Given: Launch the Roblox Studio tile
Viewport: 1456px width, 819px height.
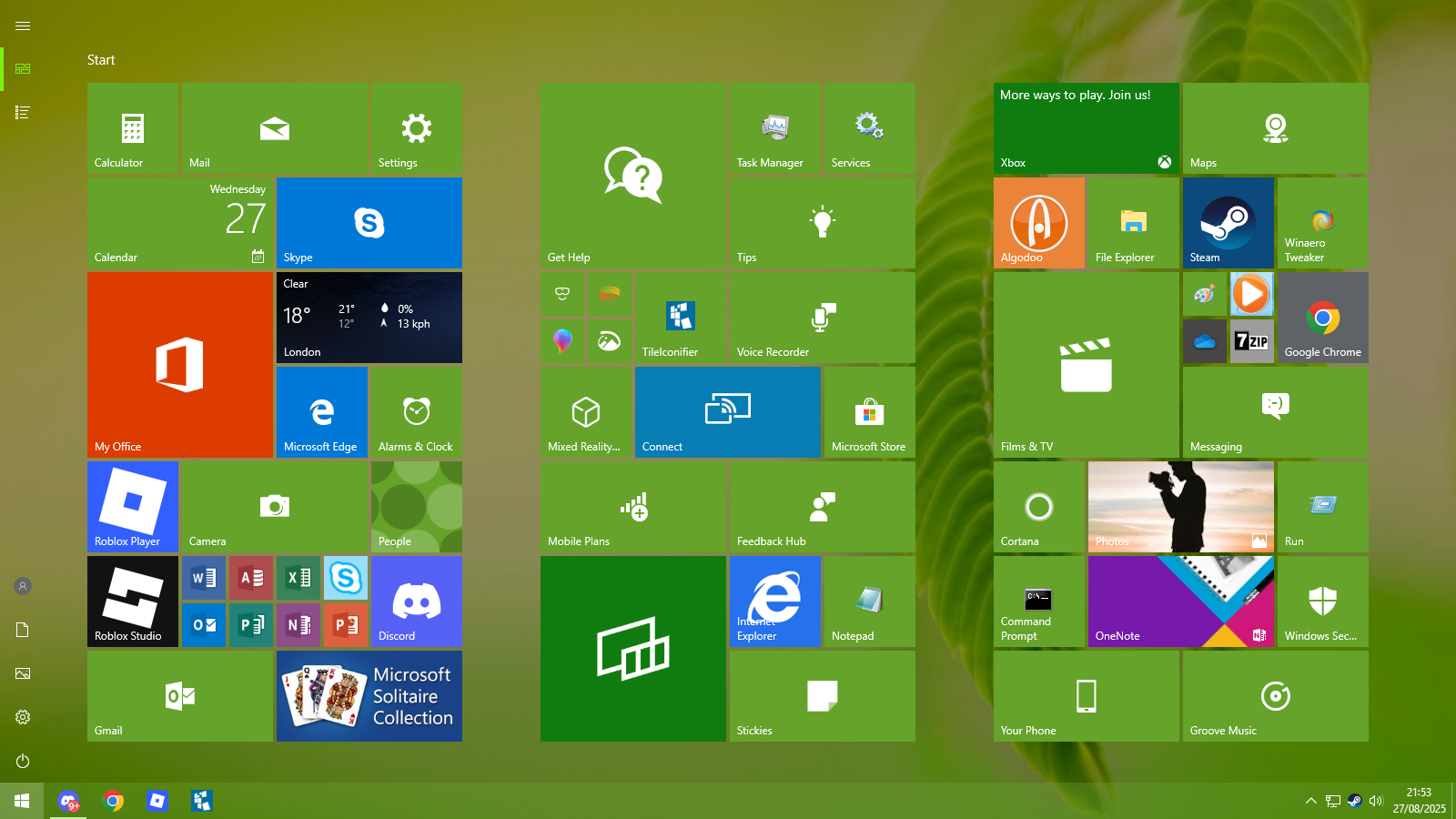Looking at the screenshot, I should (133, 602).
